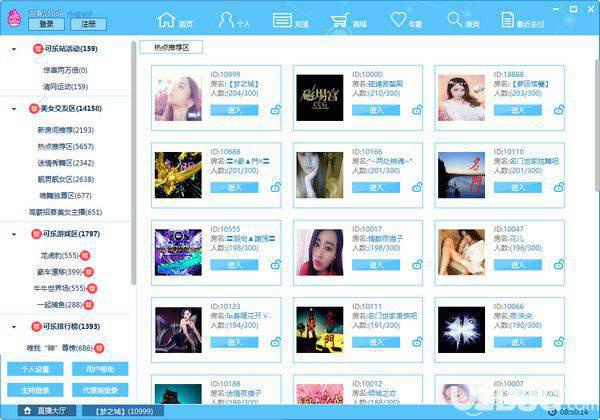Image resolution: width=600 pixels, height=420 pixels.
Task: Click the 主持登录 button
Action: tap(35, 390)
